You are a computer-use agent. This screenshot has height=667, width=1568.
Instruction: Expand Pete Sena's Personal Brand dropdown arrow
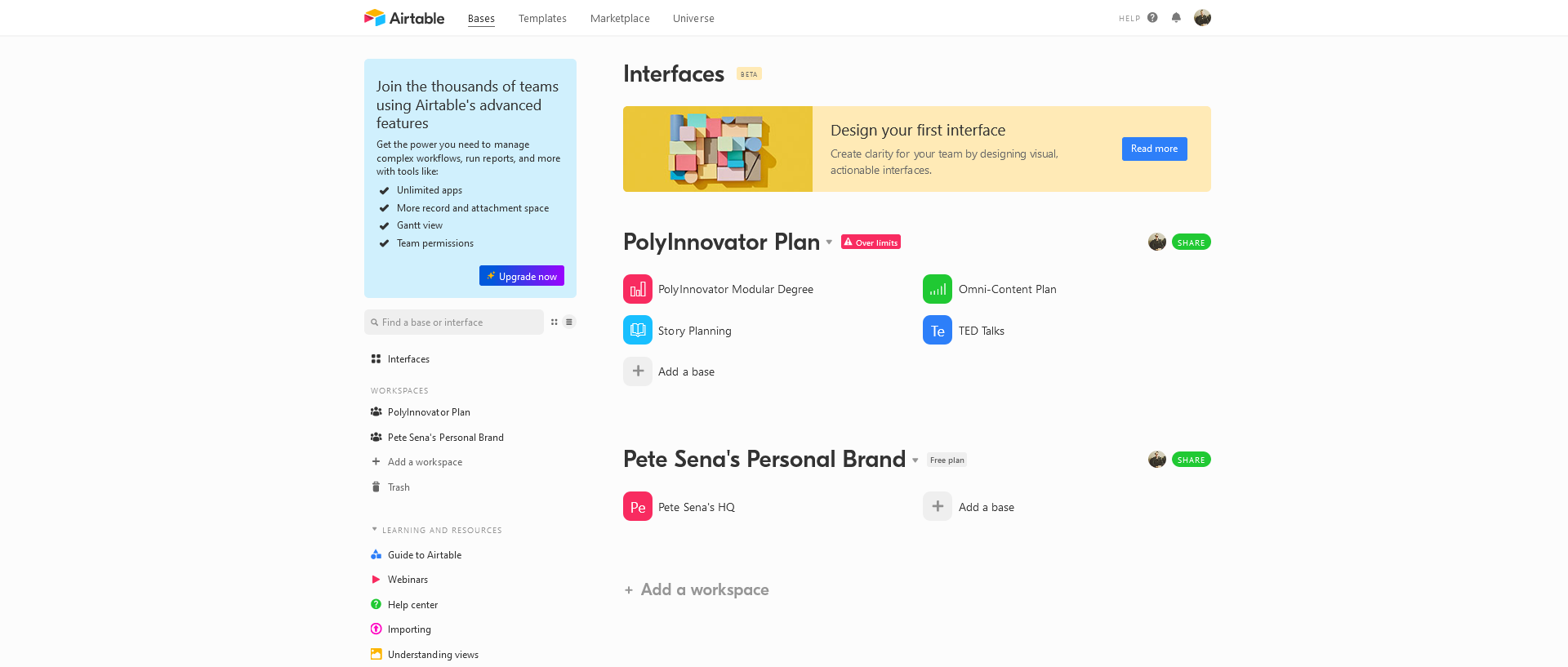click(x=915, y=460)
